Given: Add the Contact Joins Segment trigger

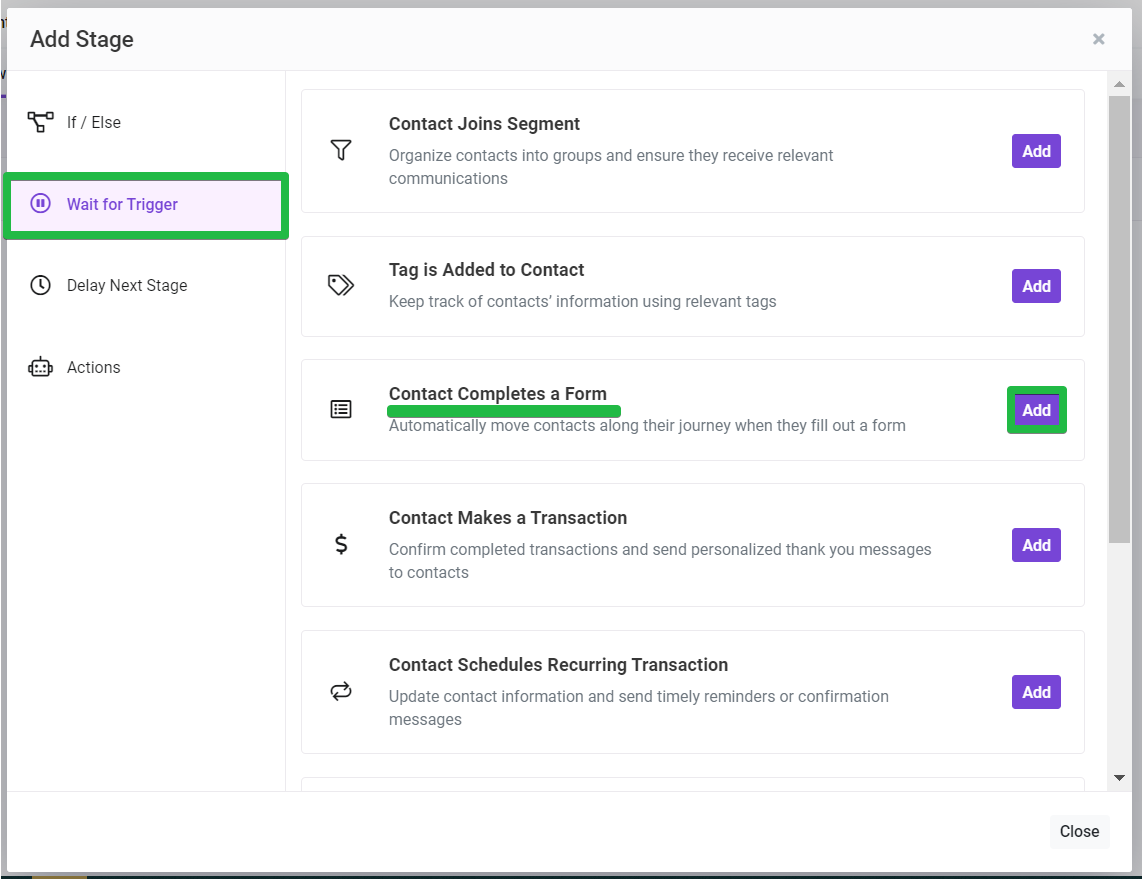Looking at the screenshot, I should tap(1036, 151).
